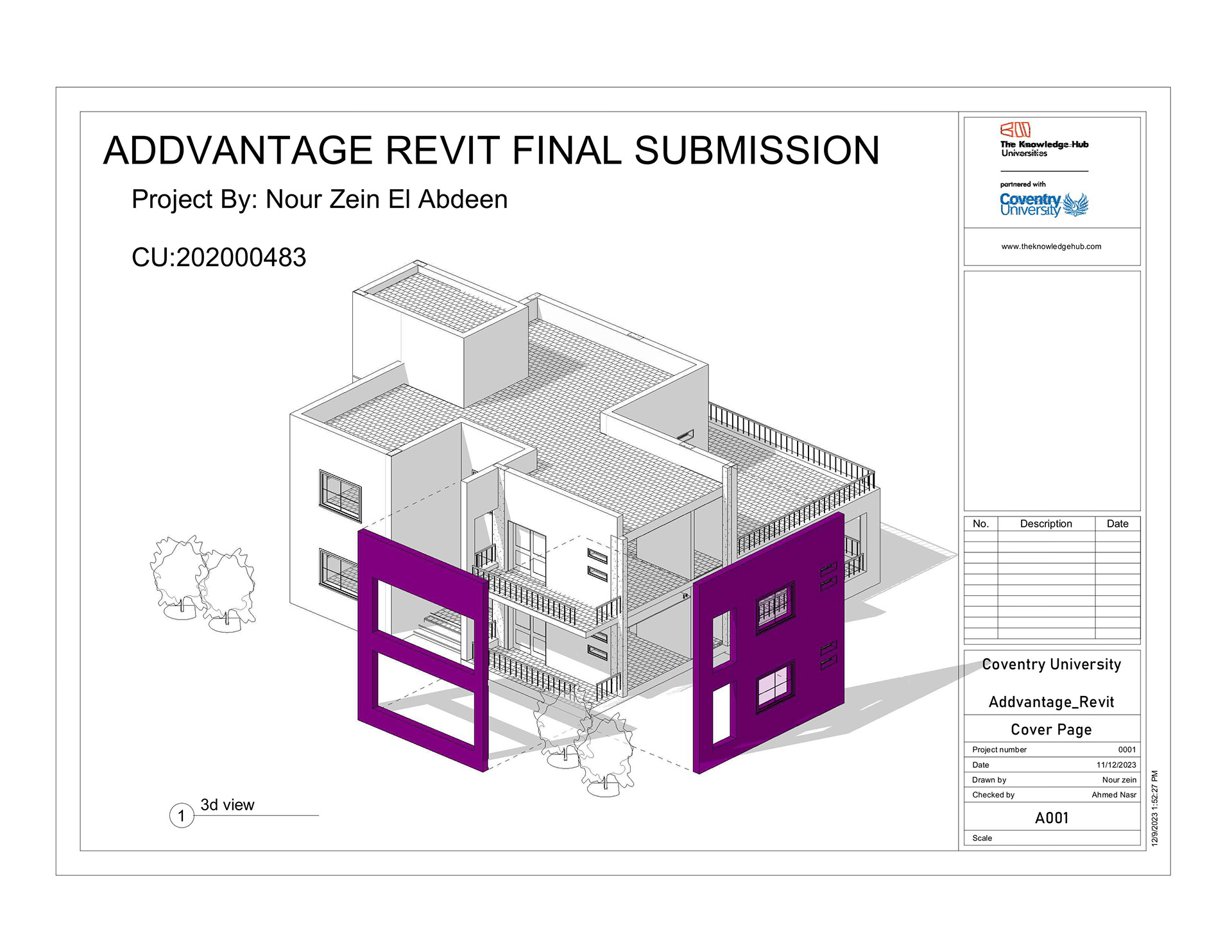Click the Checked by Ahmed Nasr field
The image size is (1232, 952).
pos(1114,795)
